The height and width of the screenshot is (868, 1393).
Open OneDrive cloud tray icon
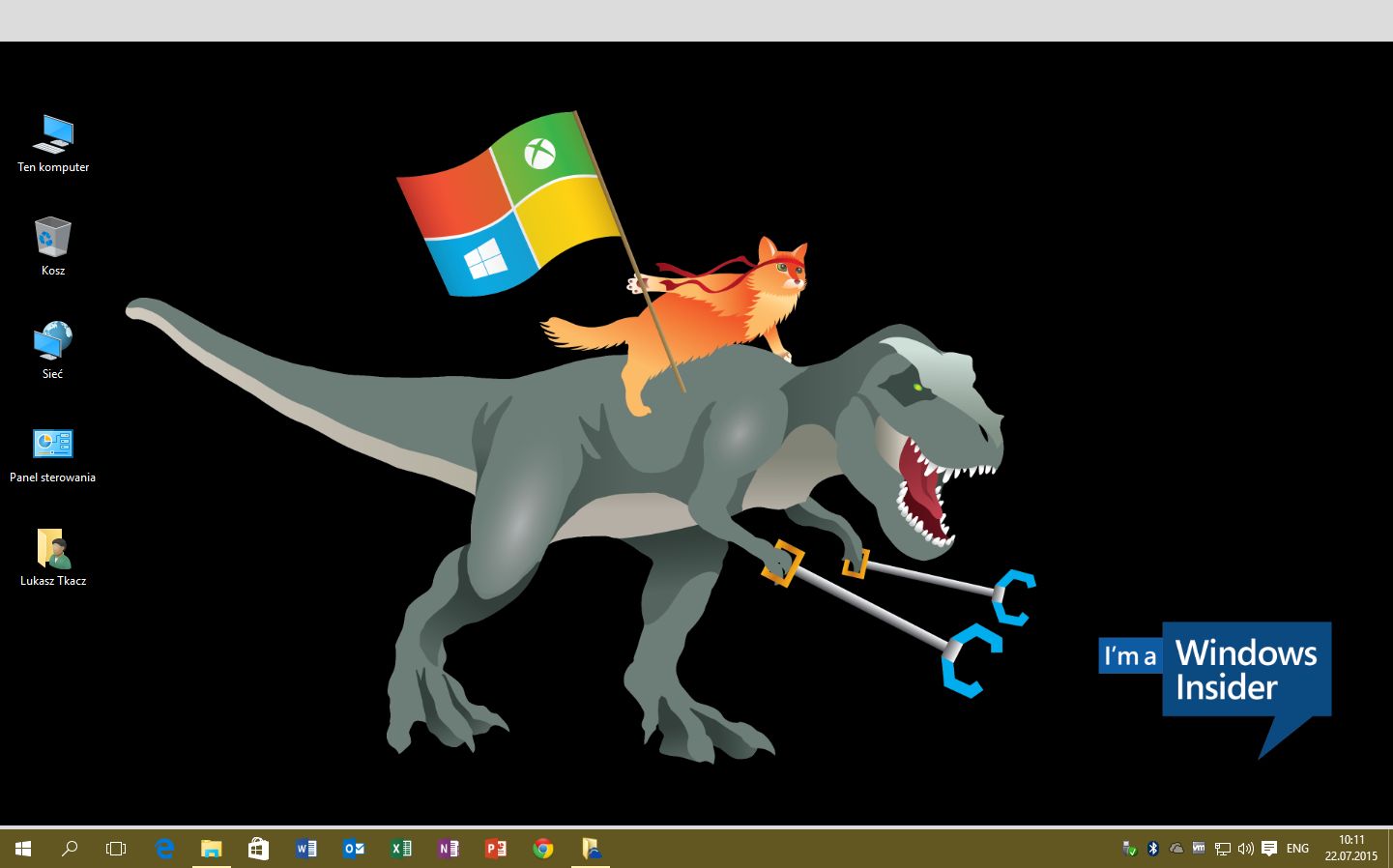1175,849
